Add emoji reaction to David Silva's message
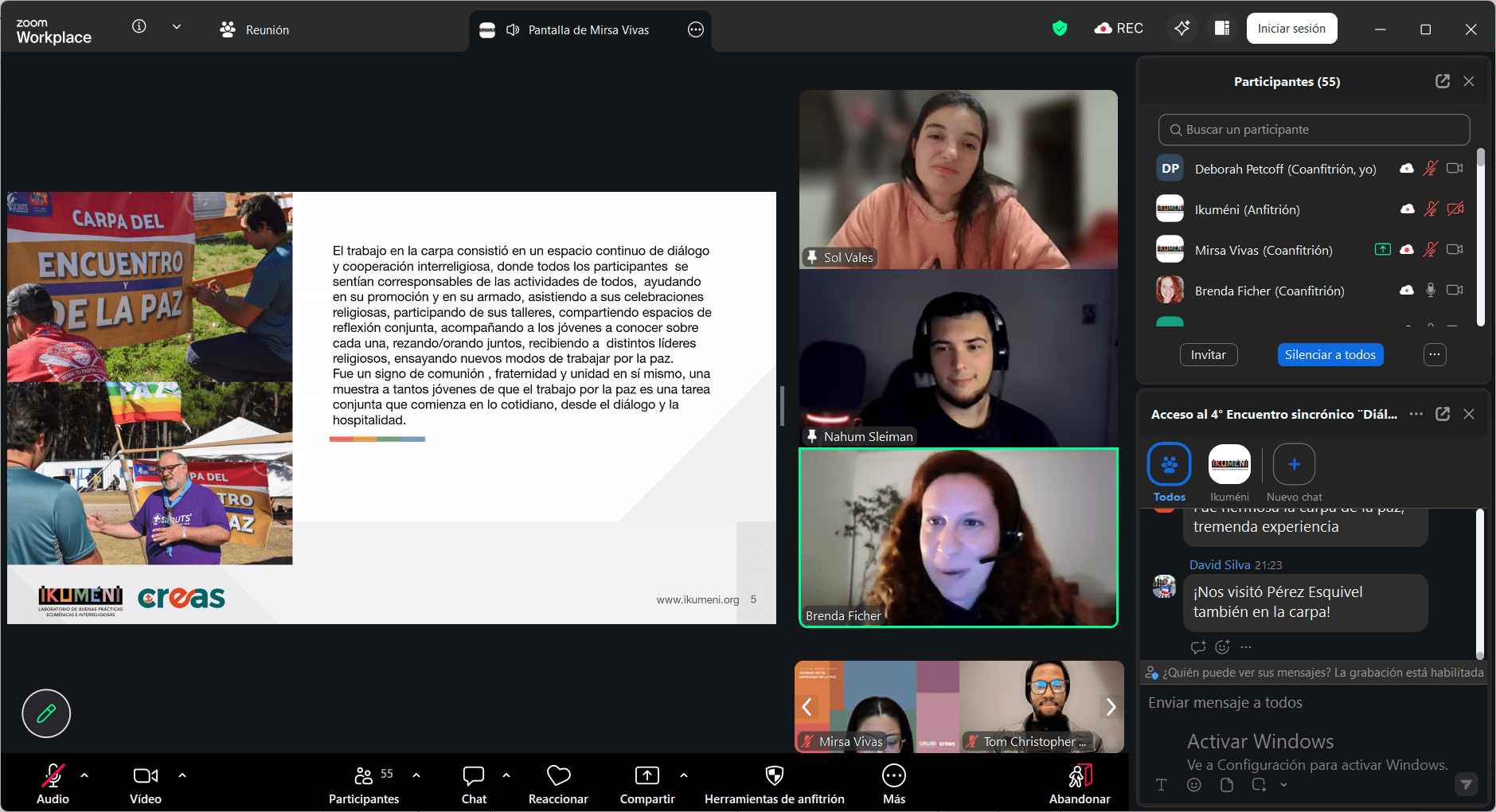Viewport: 1496px width, 812px height. (1223, 647)
